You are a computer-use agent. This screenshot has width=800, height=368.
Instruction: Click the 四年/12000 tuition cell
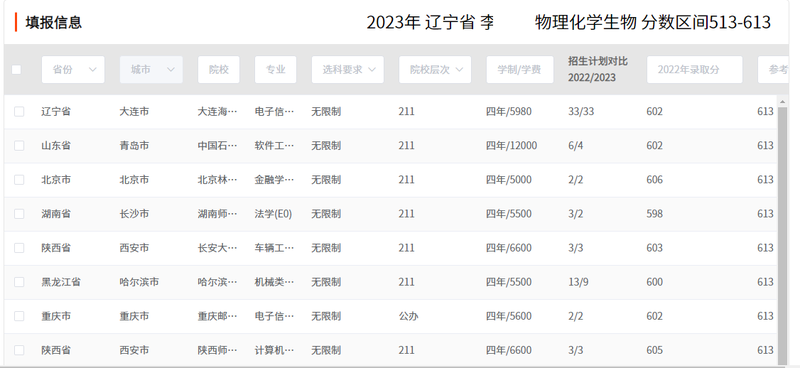point(511,145)
